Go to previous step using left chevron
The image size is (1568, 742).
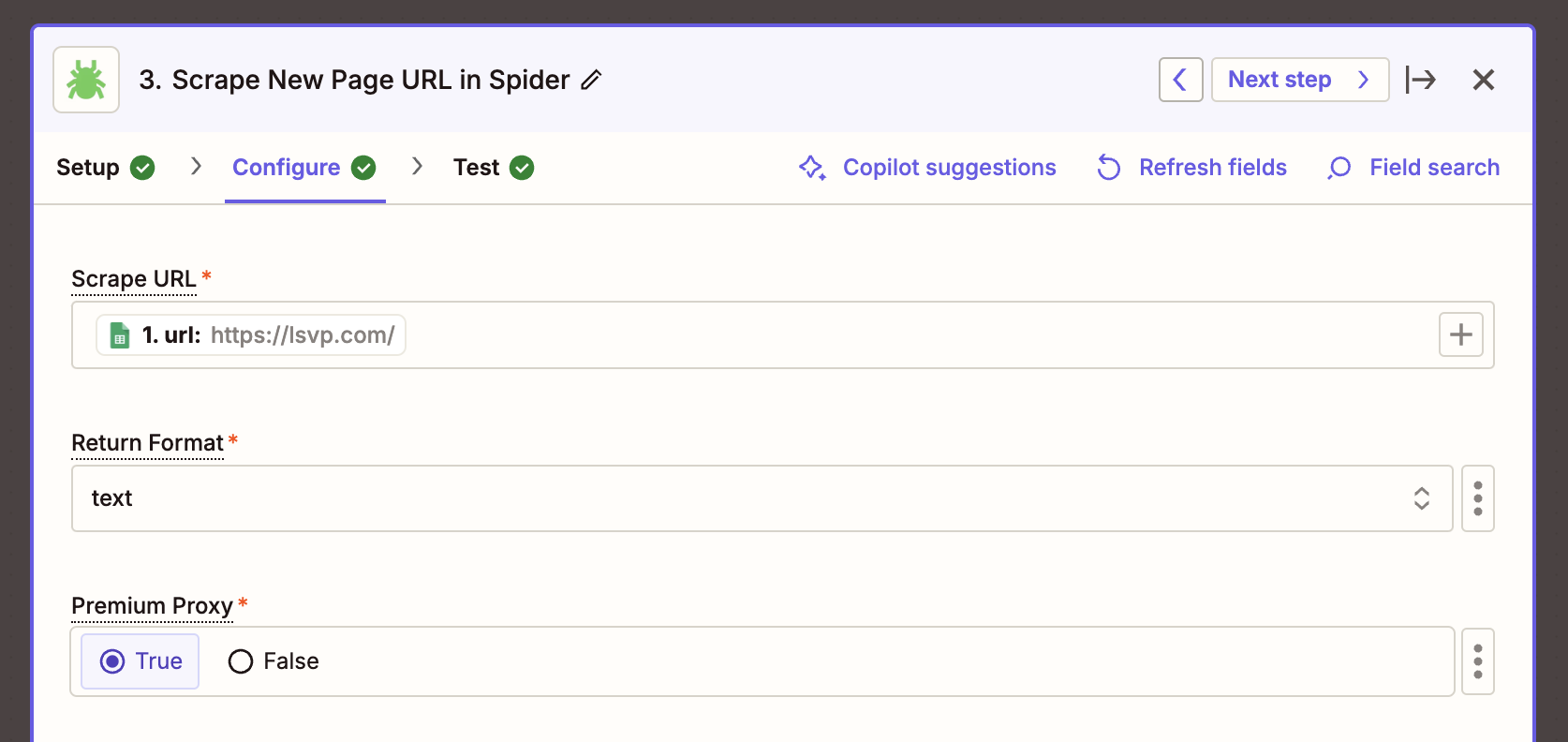click(x=1180, y=80)
